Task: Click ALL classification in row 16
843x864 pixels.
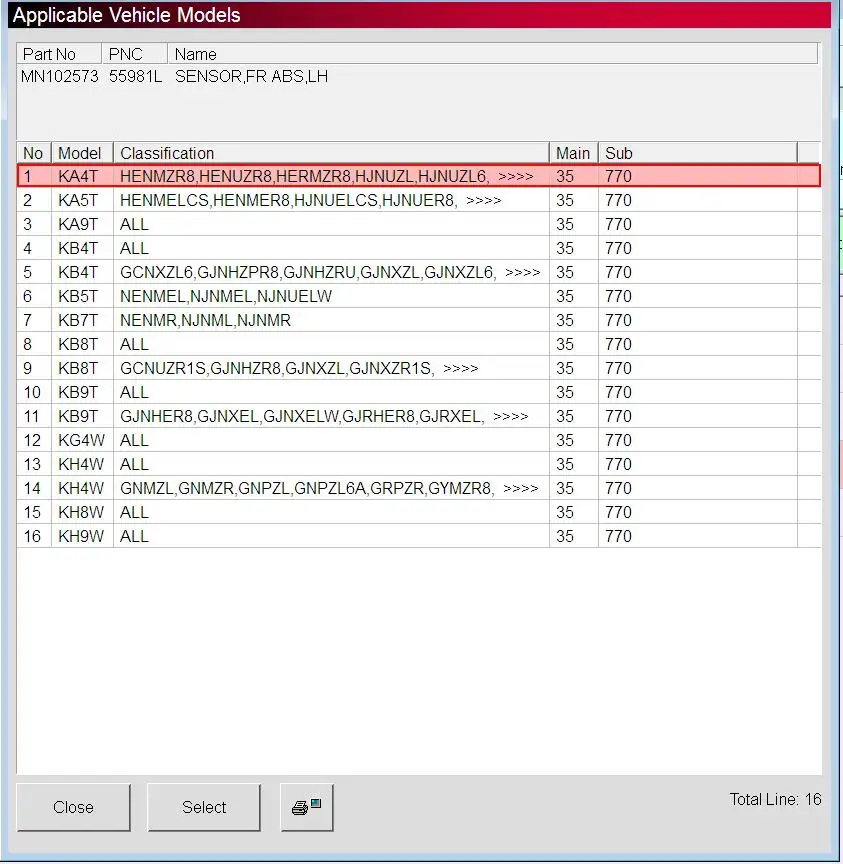Action: [134, 536]
